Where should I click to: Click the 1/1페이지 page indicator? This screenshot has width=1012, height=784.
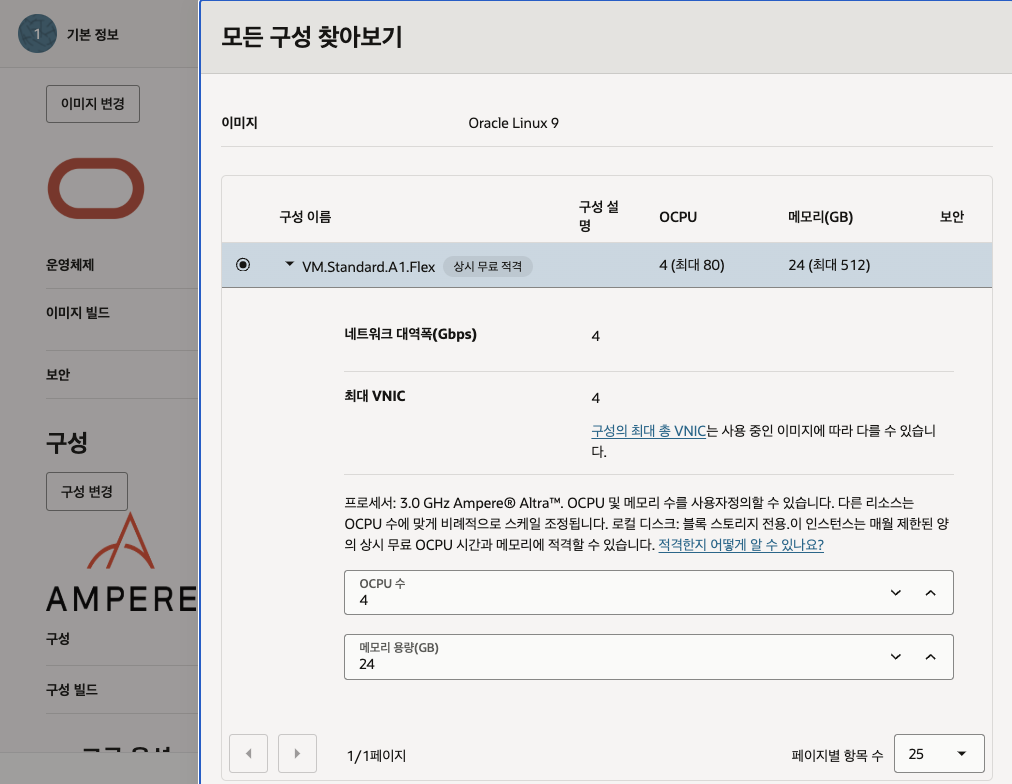click(x=376, y=756)
